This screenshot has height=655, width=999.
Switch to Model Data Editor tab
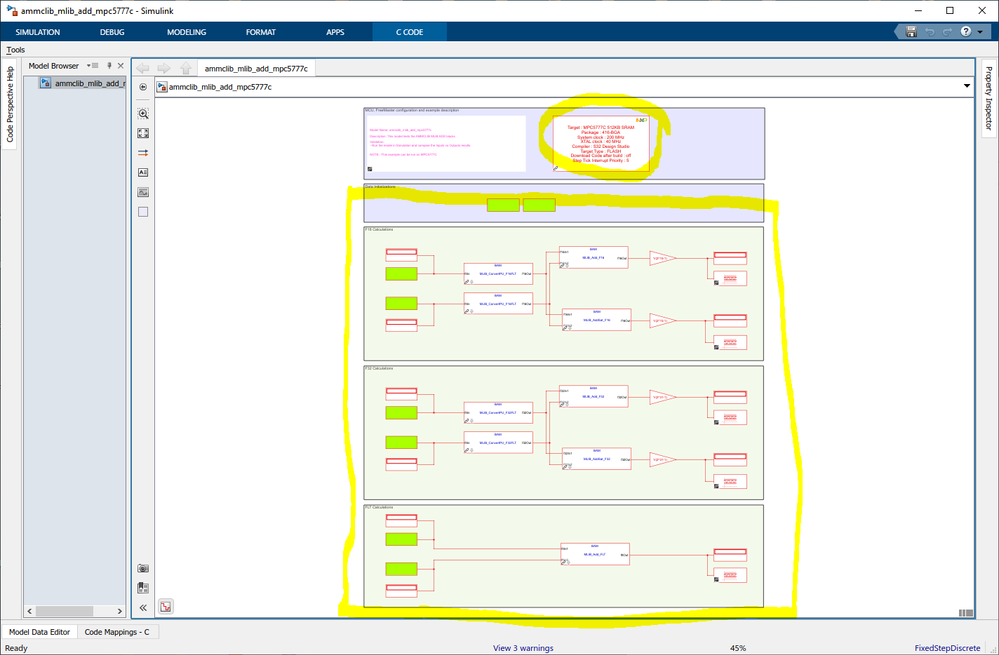pos(40,632)
